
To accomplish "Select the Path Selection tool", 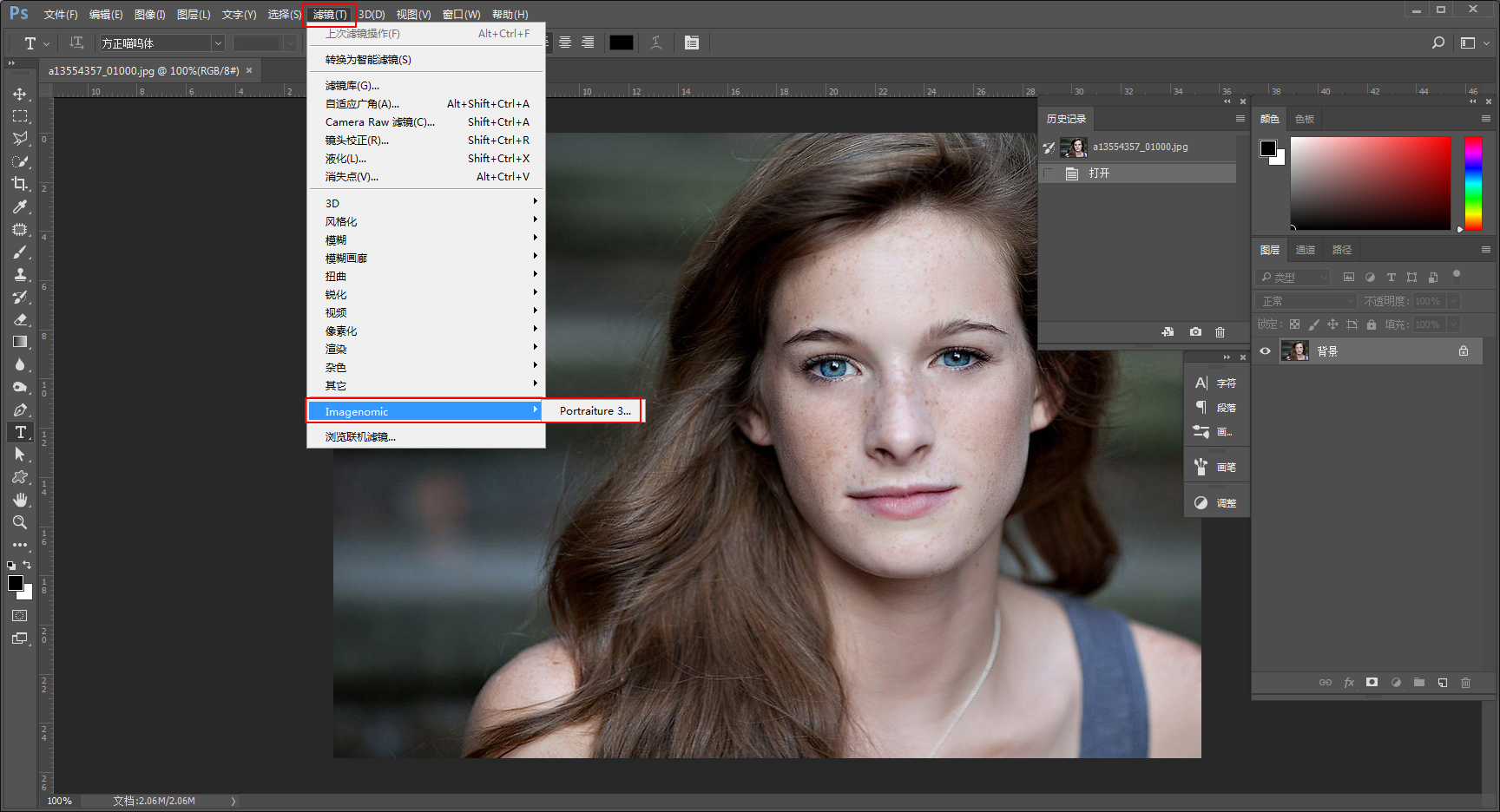I will click(x=20, y=455).
